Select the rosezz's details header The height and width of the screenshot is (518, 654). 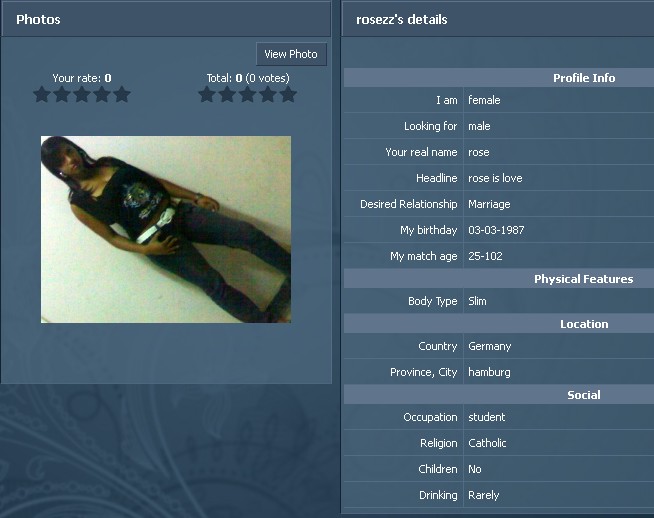[498, 19]
